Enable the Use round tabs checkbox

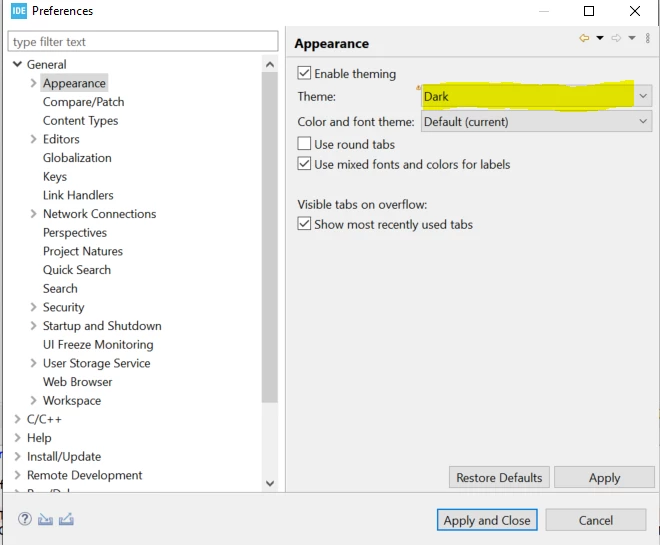(304, 144)
